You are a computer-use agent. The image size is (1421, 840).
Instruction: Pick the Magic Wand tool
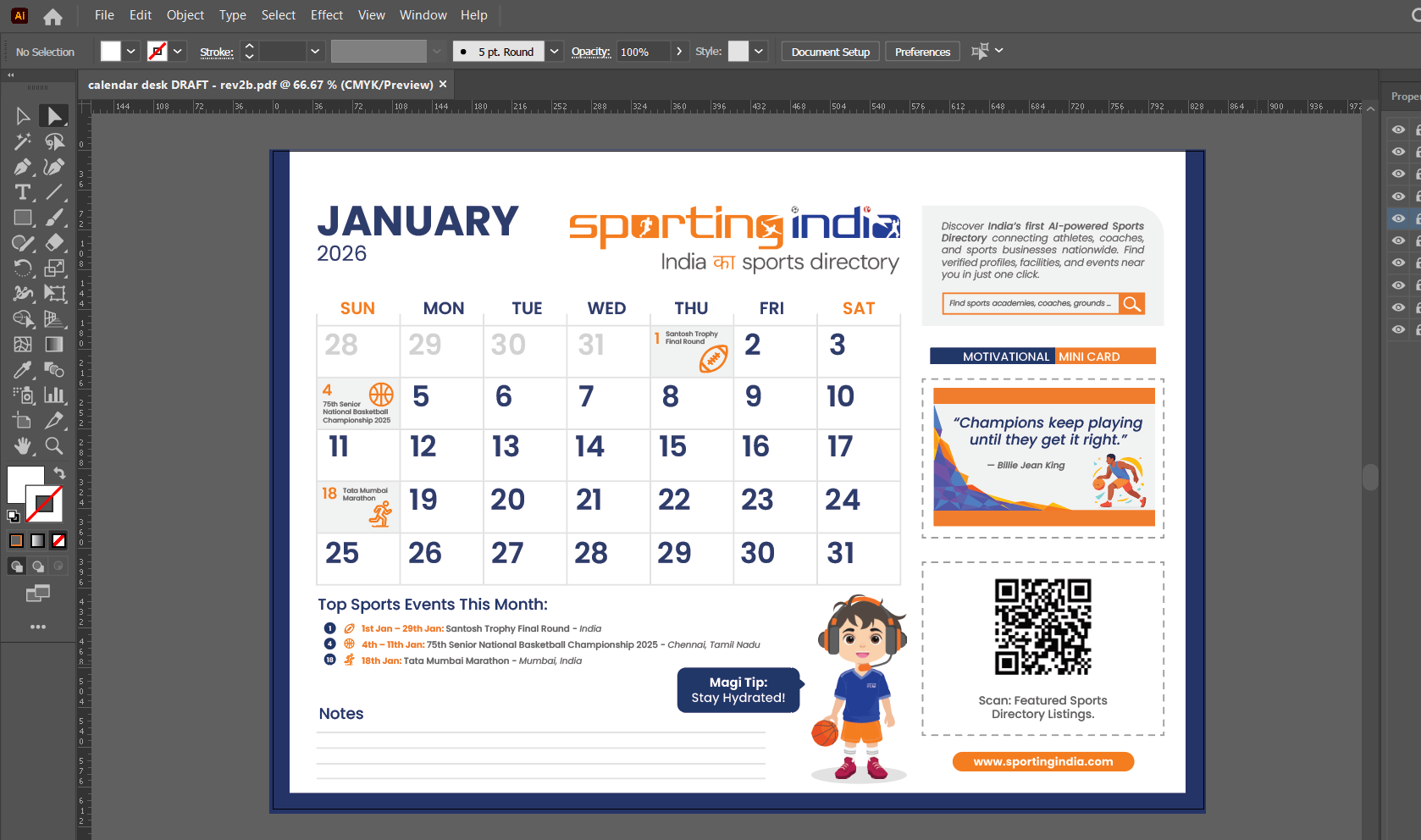click(x=23, y=141)
